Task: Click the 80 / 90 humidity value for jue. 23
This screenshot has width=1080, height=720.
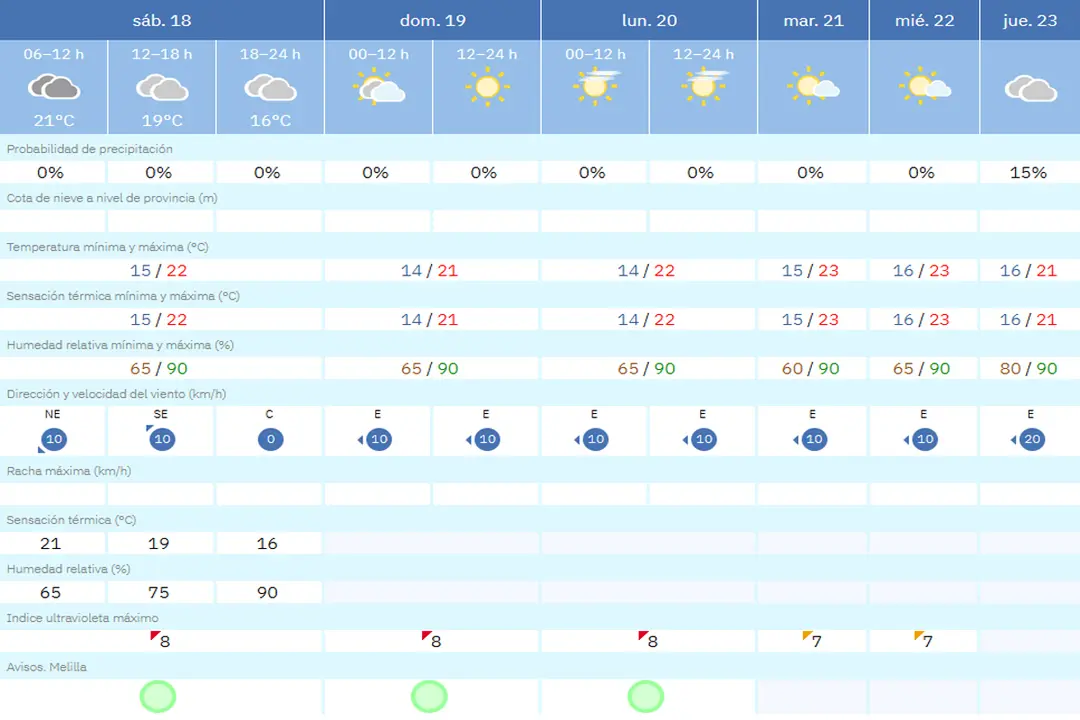Action: pos(1028,369)
